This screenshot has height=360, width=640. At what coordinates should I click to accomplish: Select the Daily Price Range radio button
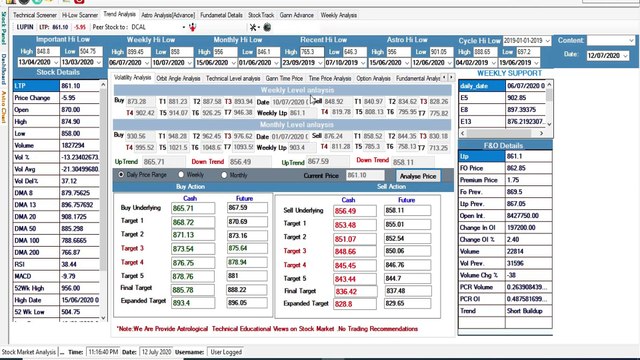point(121,174)
